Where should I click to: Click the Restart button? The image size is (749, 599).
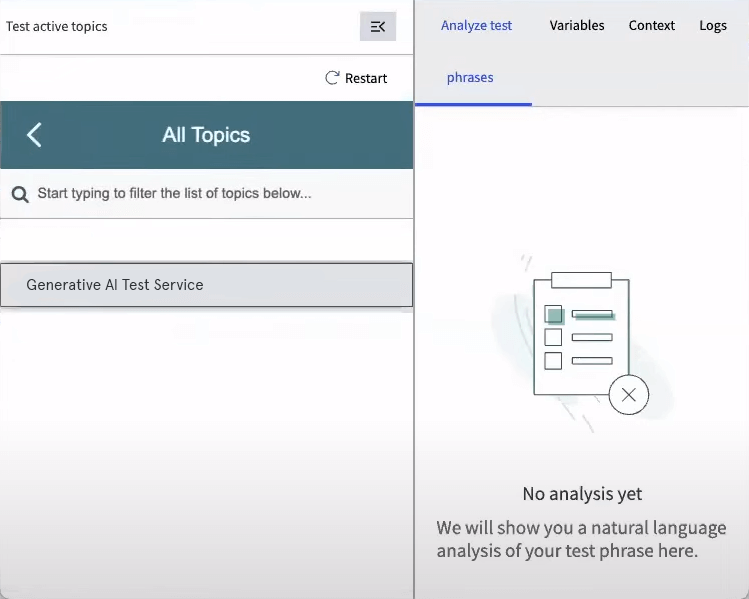tap(356, 78)
